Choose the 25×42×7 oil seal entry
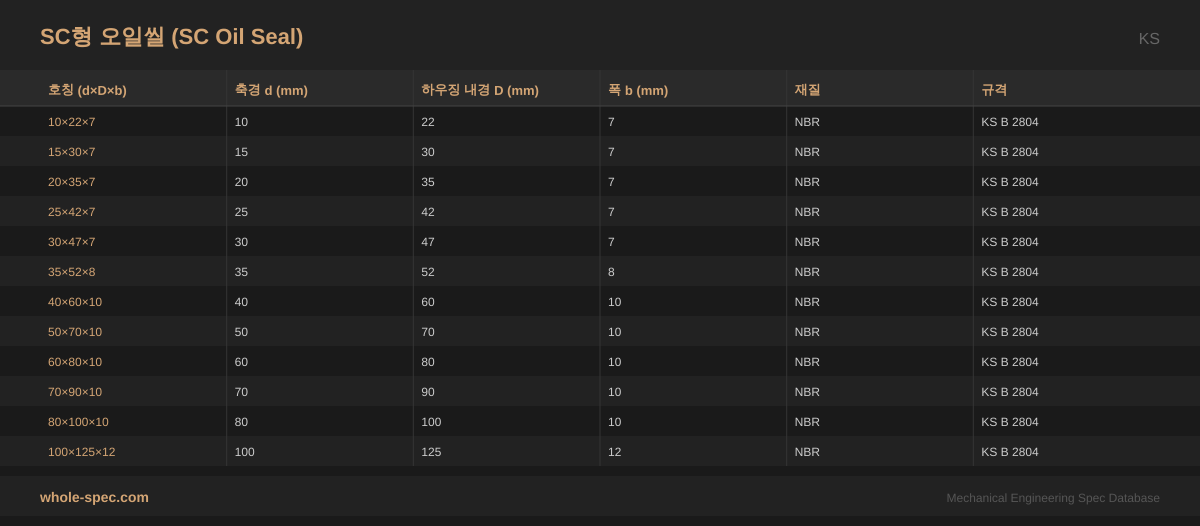 [x=72, y=212]
